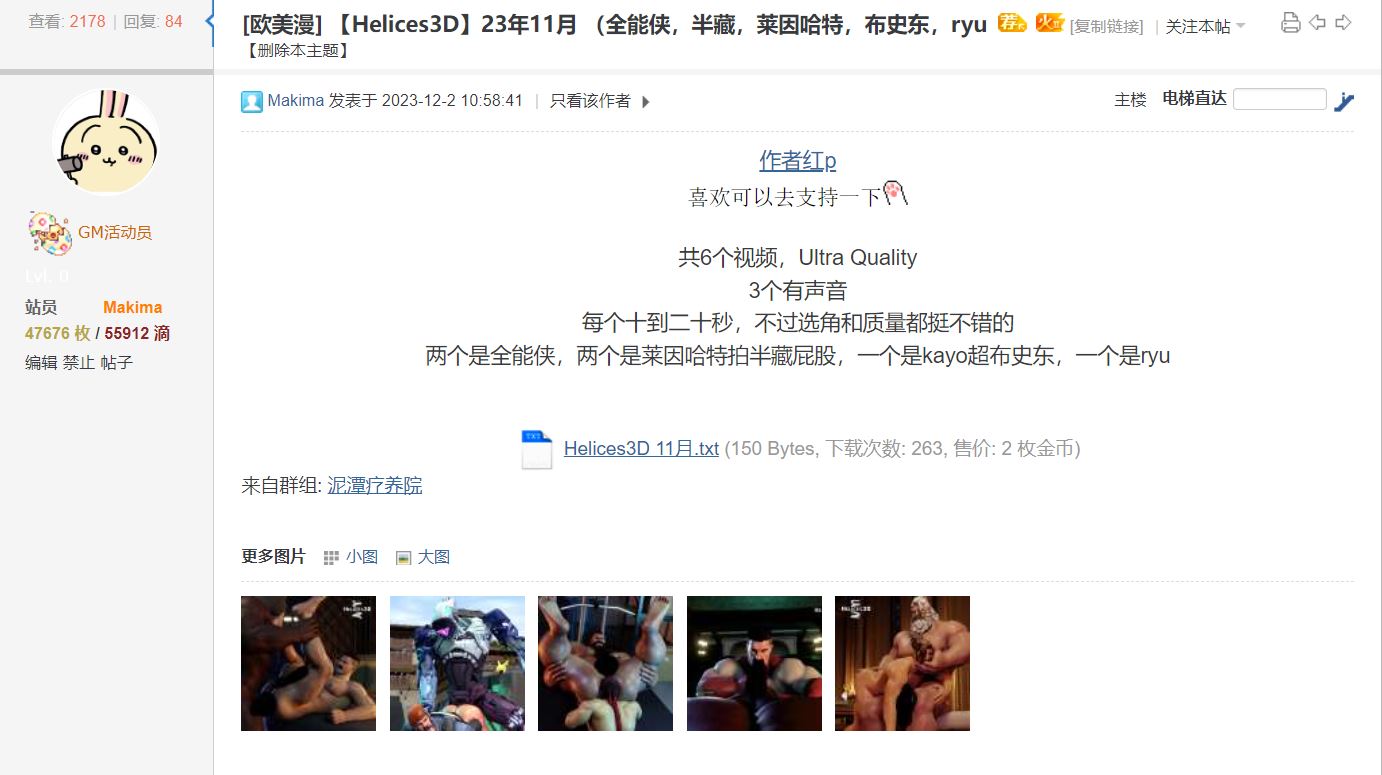1382x775 pixels.
Task: Click the GM活动员 medal icon in the sidebar
Action: pyautogui.click(x=50, y=233)
